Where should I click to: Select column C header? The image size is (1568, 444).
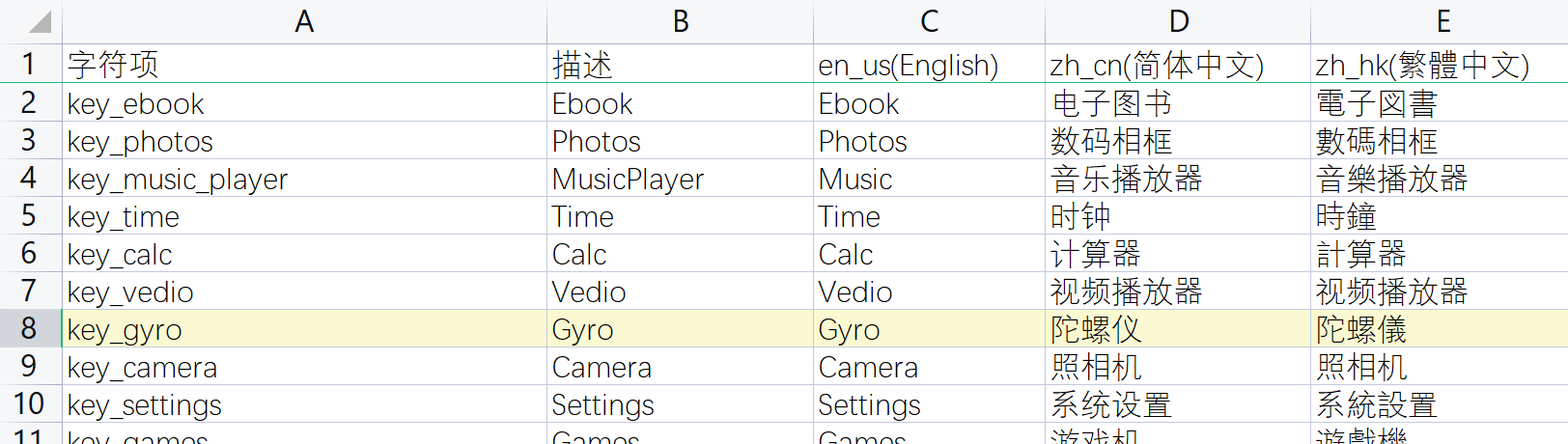[x=929, y=21]
